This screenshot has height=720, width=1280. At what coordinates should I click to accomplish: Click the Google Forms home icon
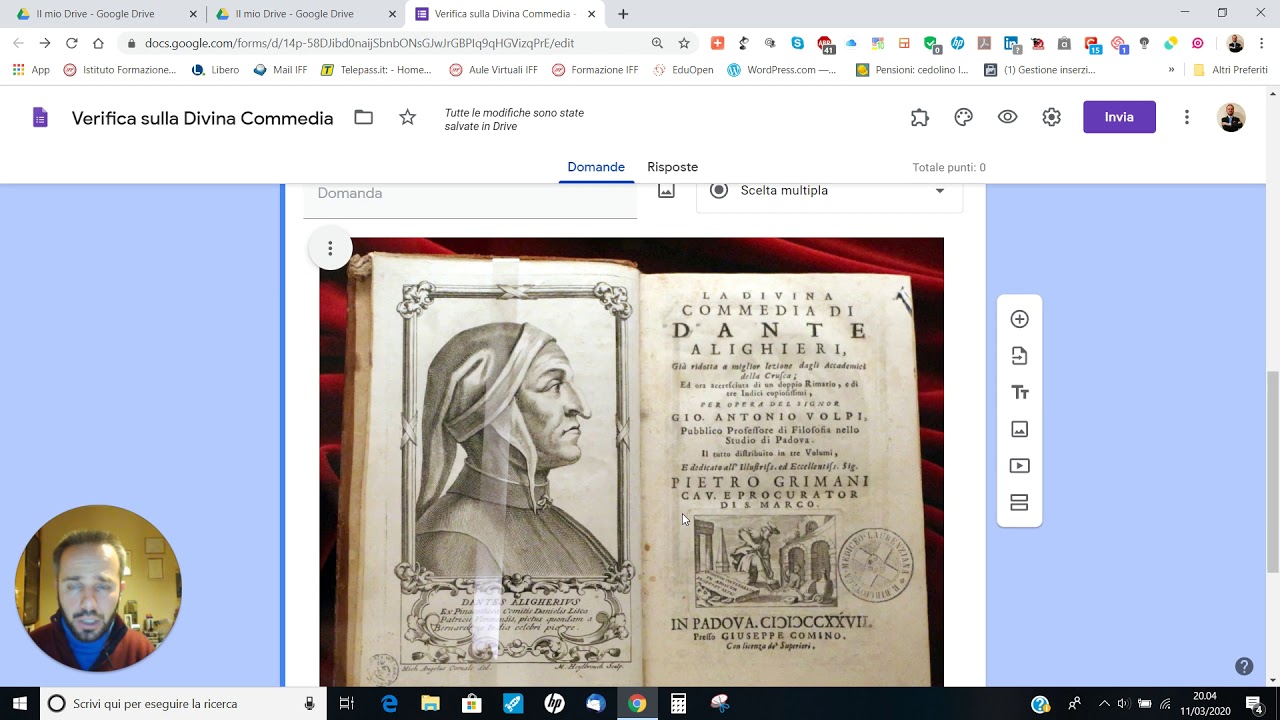(40, 118)
